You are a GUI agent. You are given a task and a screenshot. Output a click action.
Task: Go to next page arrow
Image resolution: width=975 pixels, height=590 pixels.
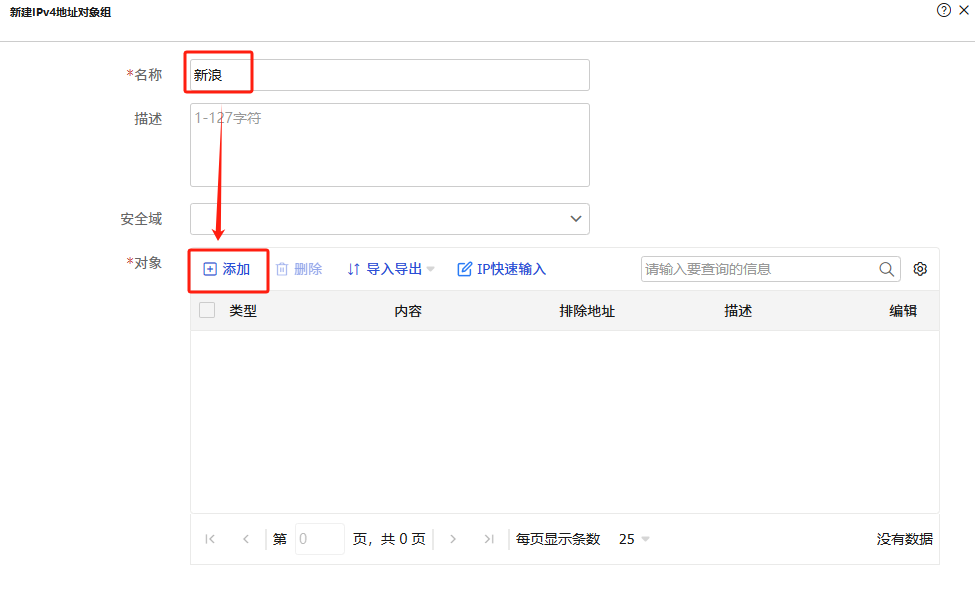click(x=453, y=539)
